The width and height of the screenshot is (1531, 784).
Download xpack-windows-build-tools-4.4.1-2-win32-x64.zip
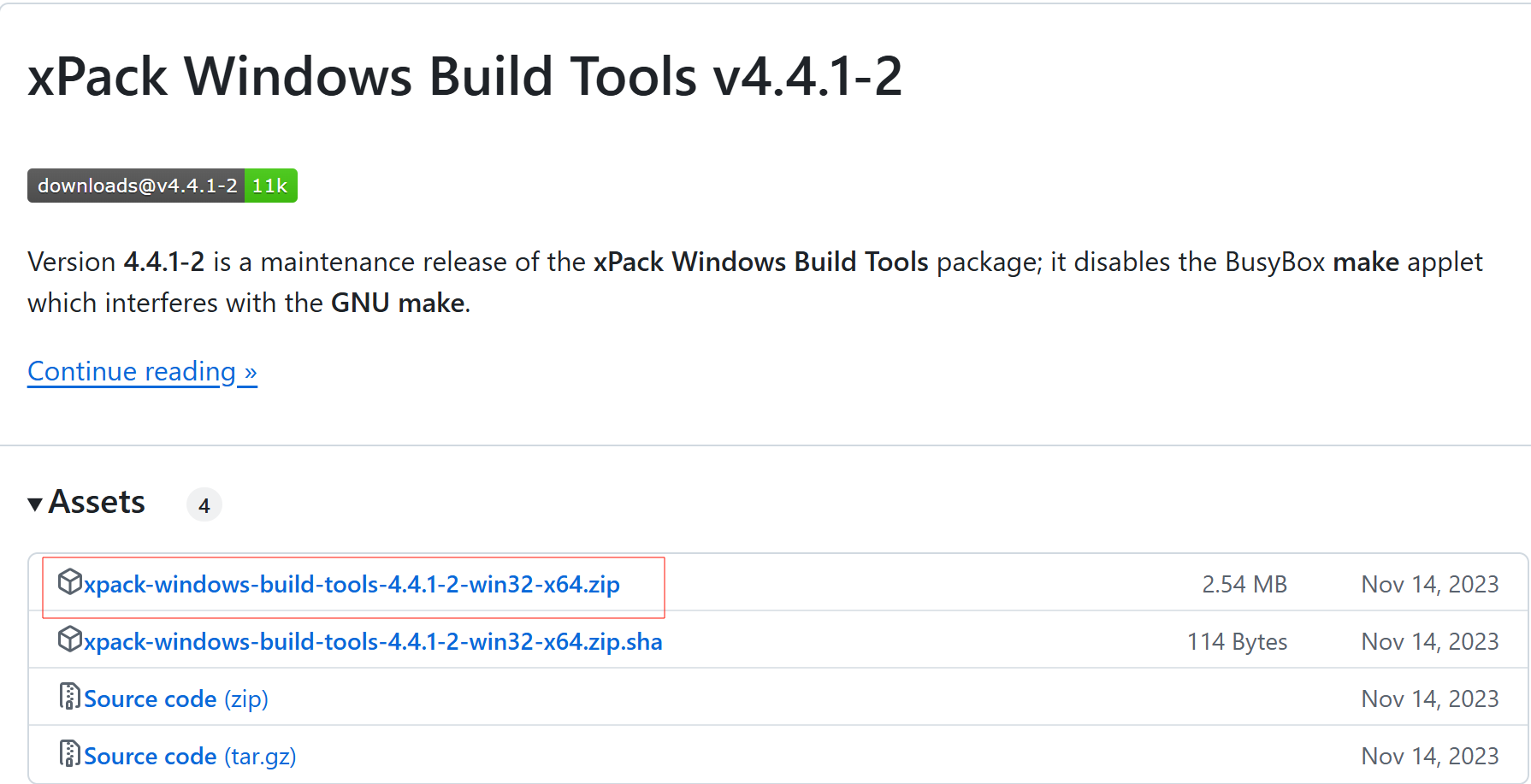click(352, 585)
